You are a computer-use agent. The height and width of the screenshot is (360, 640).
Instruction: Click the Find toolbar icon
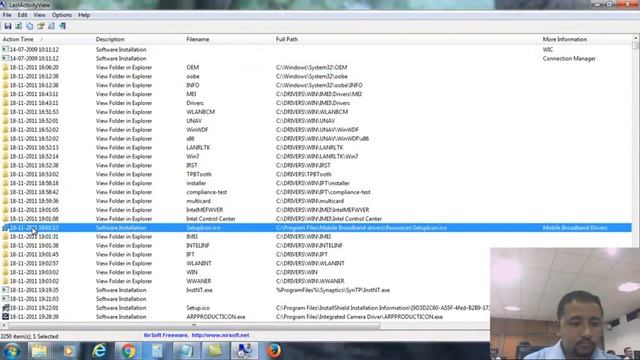click(x=51, y=26)
